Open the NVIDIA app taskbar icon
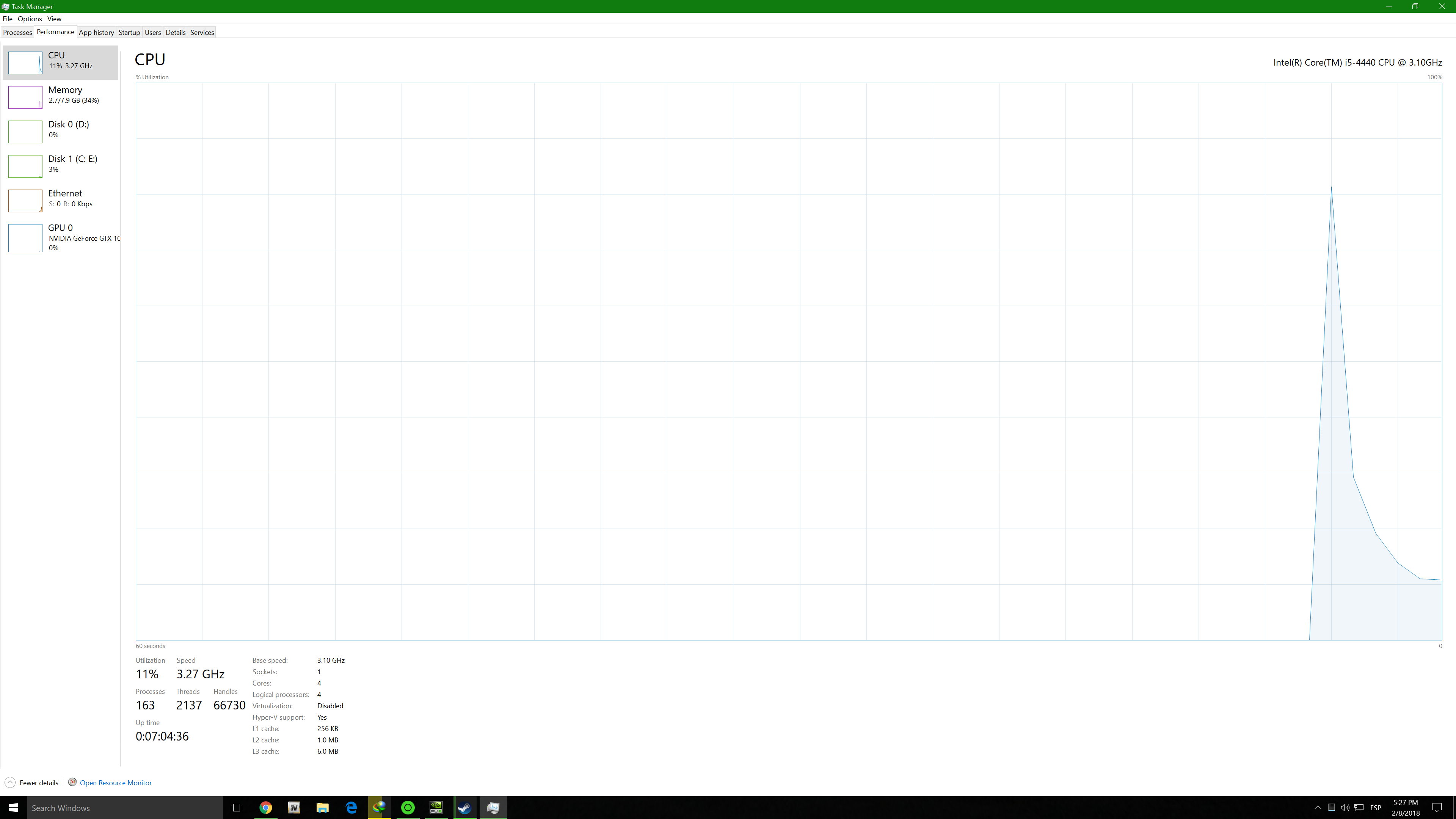 (x=436, y=808)
